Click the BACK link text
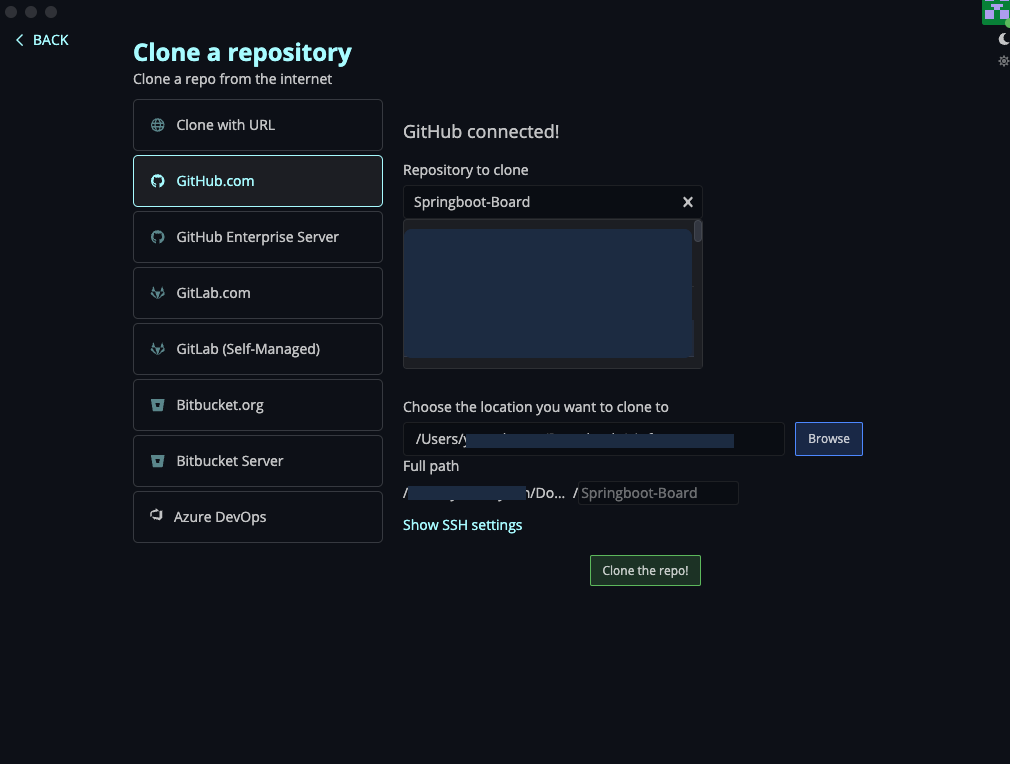1010x764 pixels. pyautogui.click(x=51, y=40)
